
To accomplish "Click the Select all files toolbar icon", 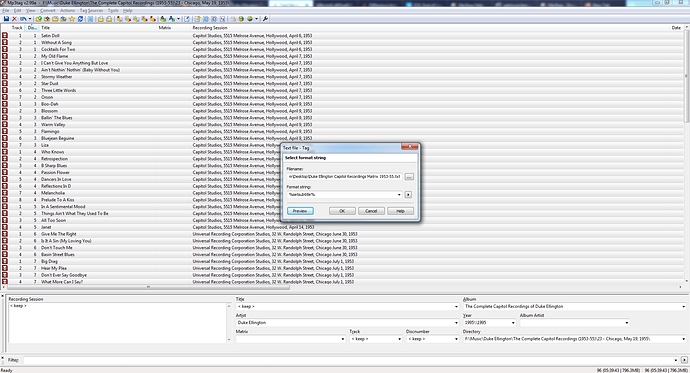I will pos(90,19).
